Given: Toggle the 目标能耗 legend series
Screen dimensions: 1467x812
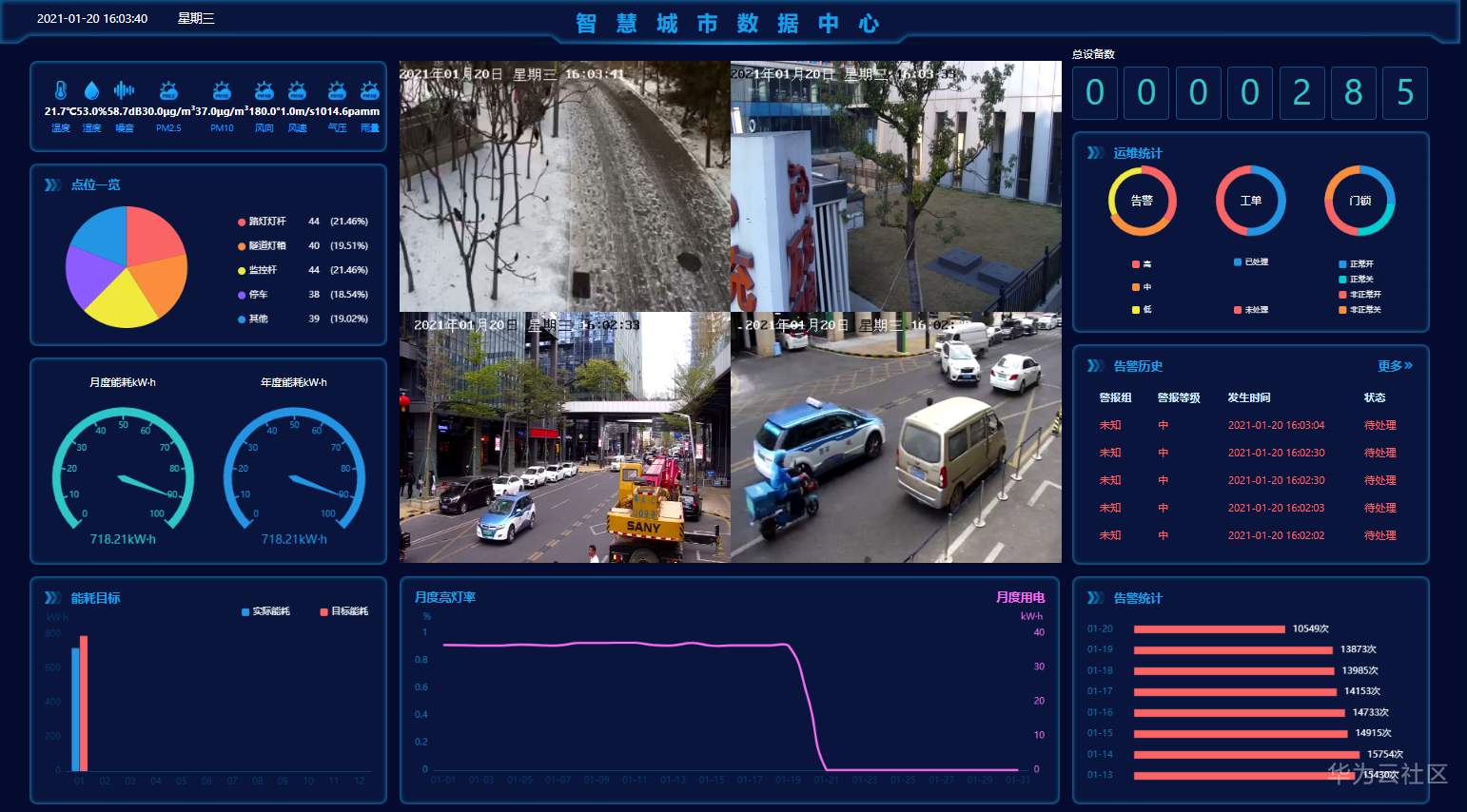Looking at the screenshot, I should (x=344, y=611).
